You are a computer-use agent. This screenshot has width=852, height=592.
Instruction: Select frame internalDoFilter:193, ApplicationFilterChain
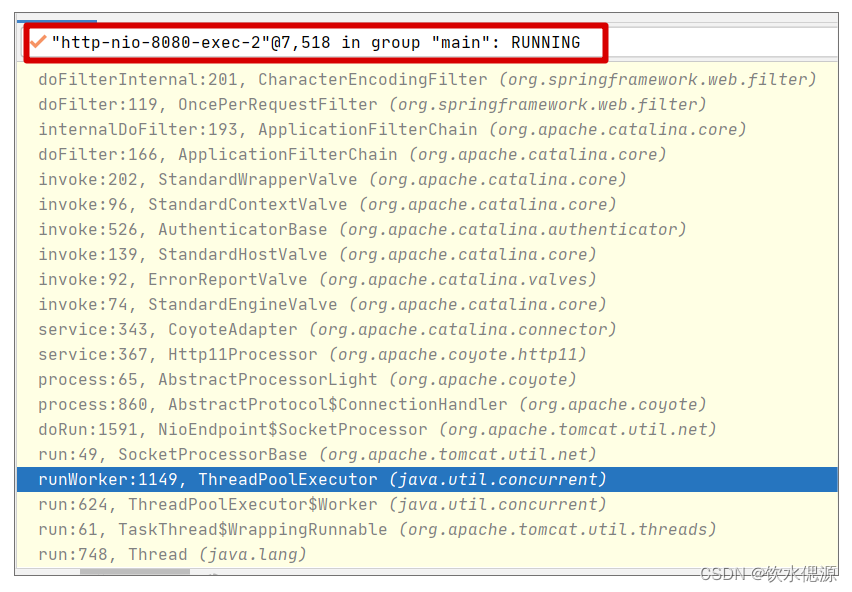click(x=427, y=130)
